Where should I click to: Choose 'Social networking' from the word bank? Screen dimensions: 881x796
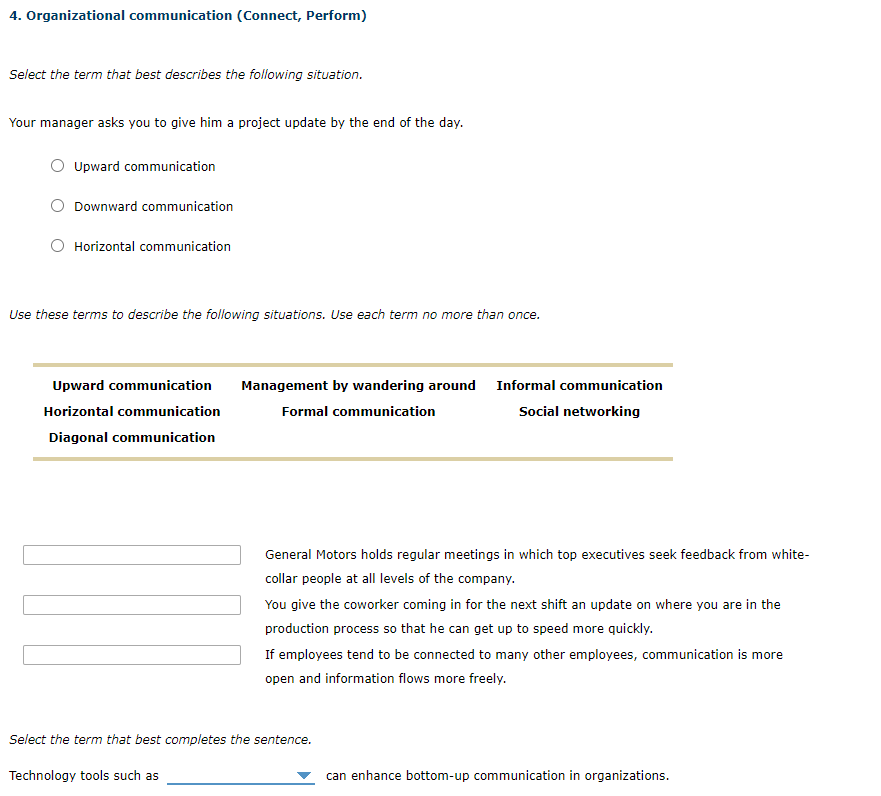coord(579,411)
